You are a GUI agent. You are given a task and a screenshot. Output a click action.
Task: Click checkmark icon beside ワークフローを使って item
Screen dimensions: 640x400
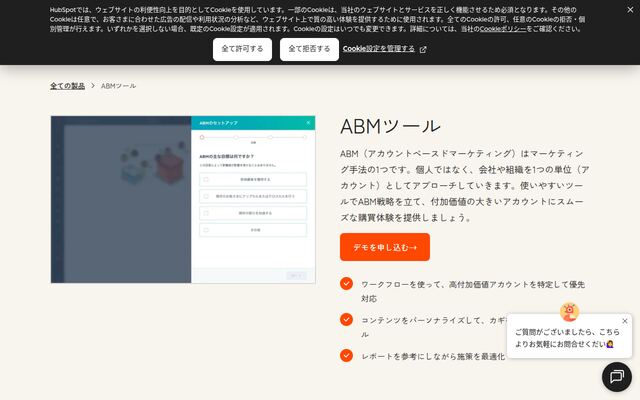346,283
